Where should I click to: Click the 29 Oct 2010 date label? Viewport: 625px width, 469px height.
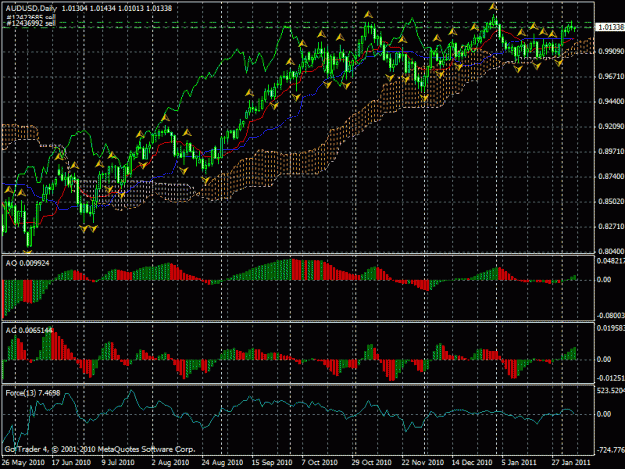[371, 463]
